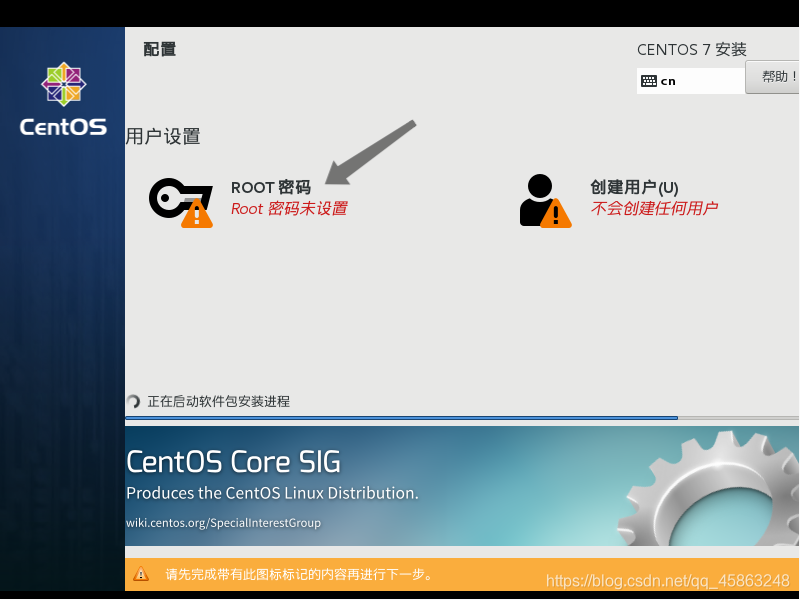Click the warning triangle in orange bar

coord(141,574)
